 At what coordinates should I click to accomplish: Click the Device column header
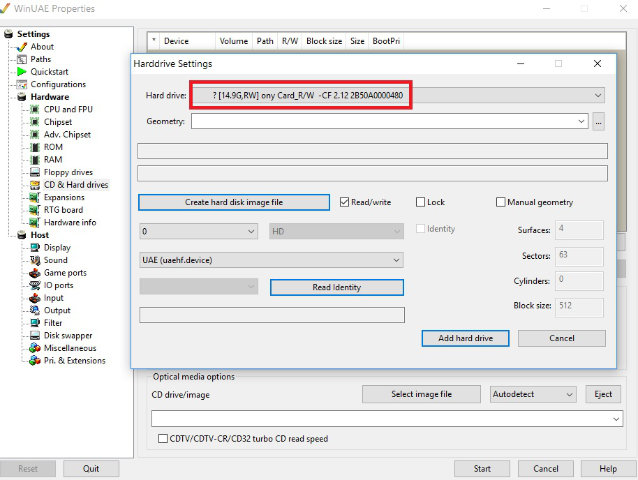pyautogui.click(x=187, y=41)
